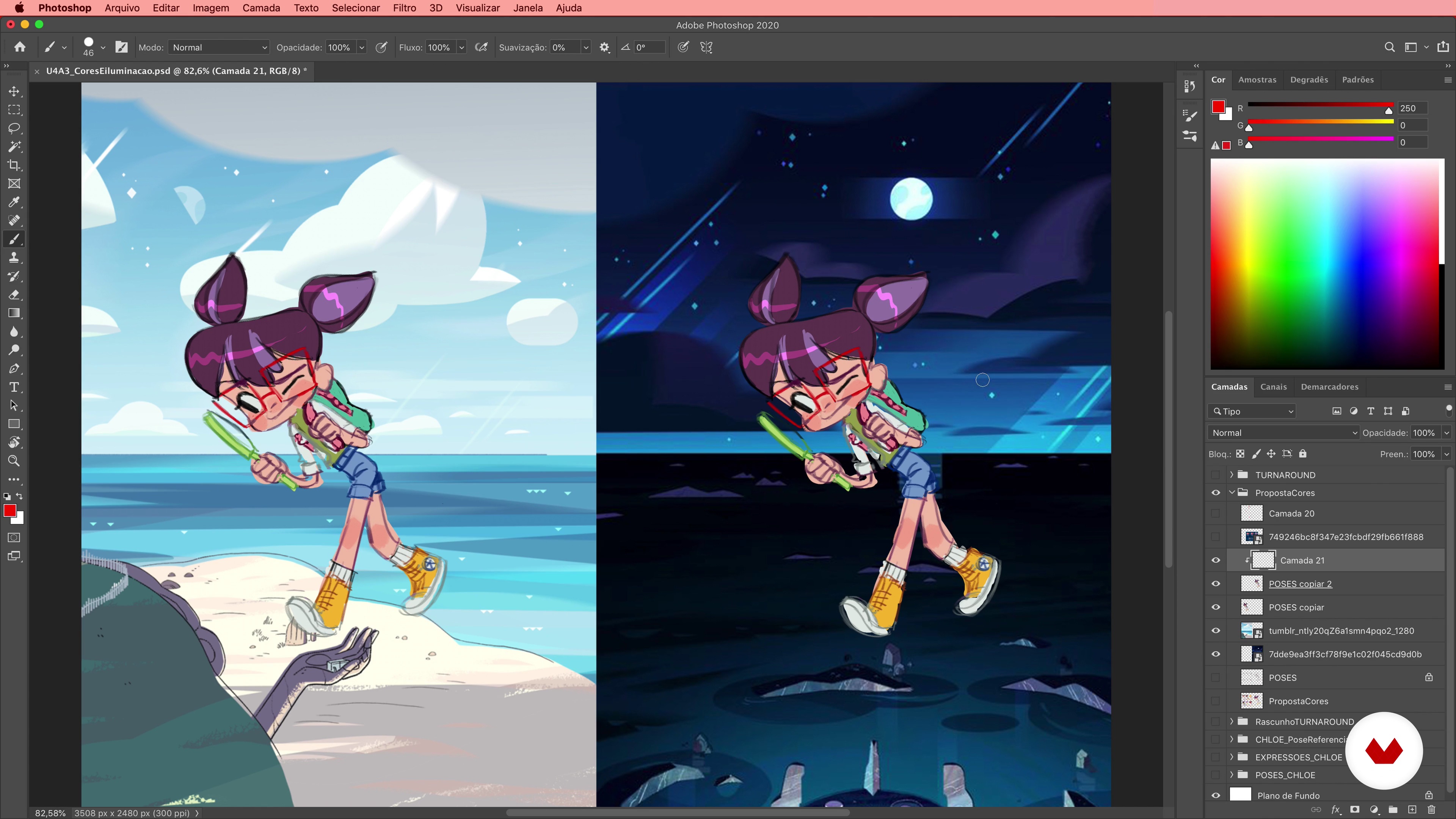Click the R value input field
The image size is (1456, 819).
click(x=1412, y=108)
